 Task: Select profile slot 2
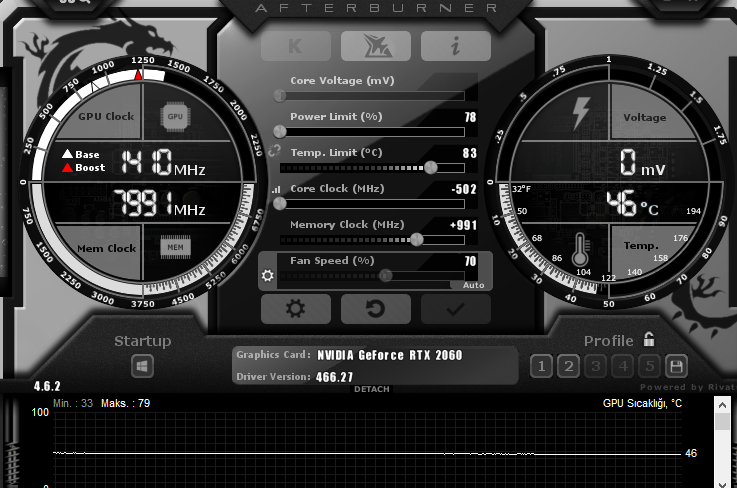(x=568, y=366)
